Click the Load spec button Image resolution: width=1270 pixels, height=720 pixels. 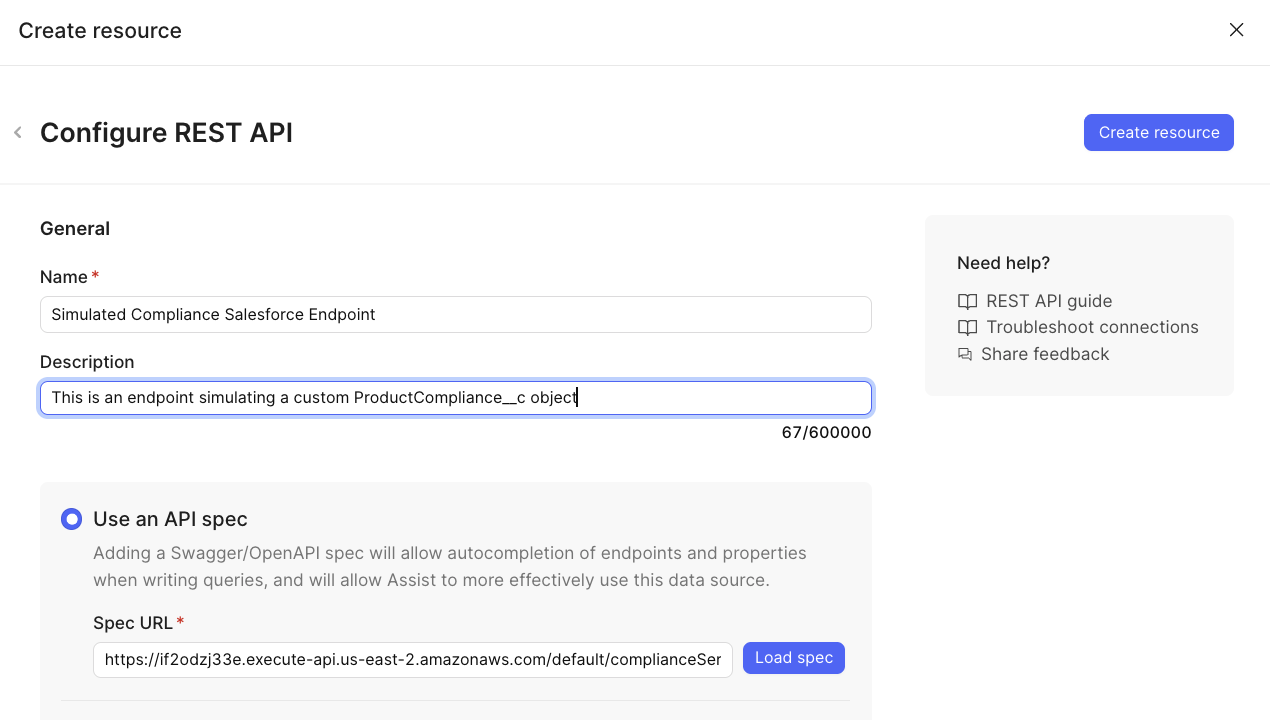tap(794, 658)
